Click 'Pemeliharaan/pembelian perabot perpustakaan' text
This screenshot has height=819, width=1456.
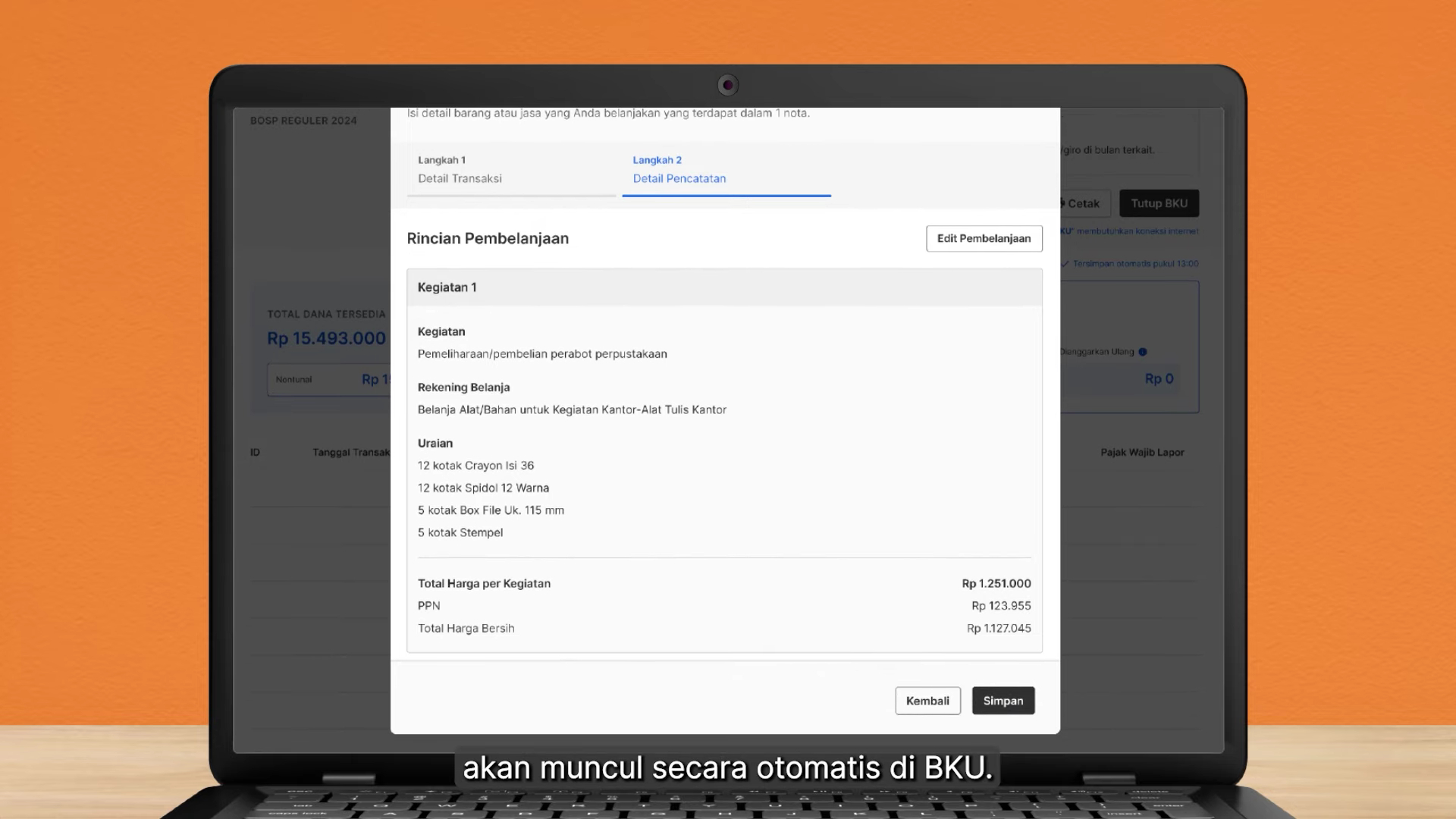[542, 354]
